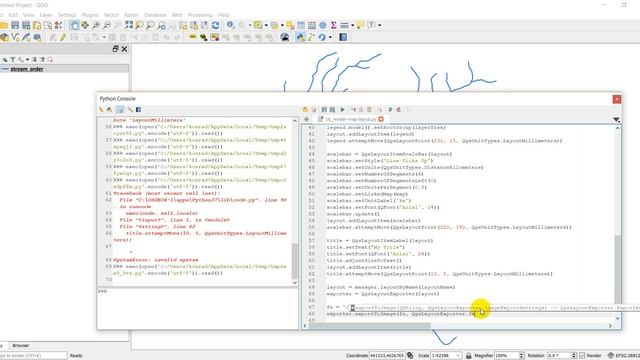
Task: Select the Pan Map to Selection tool
Action: [x=85, y=25]
